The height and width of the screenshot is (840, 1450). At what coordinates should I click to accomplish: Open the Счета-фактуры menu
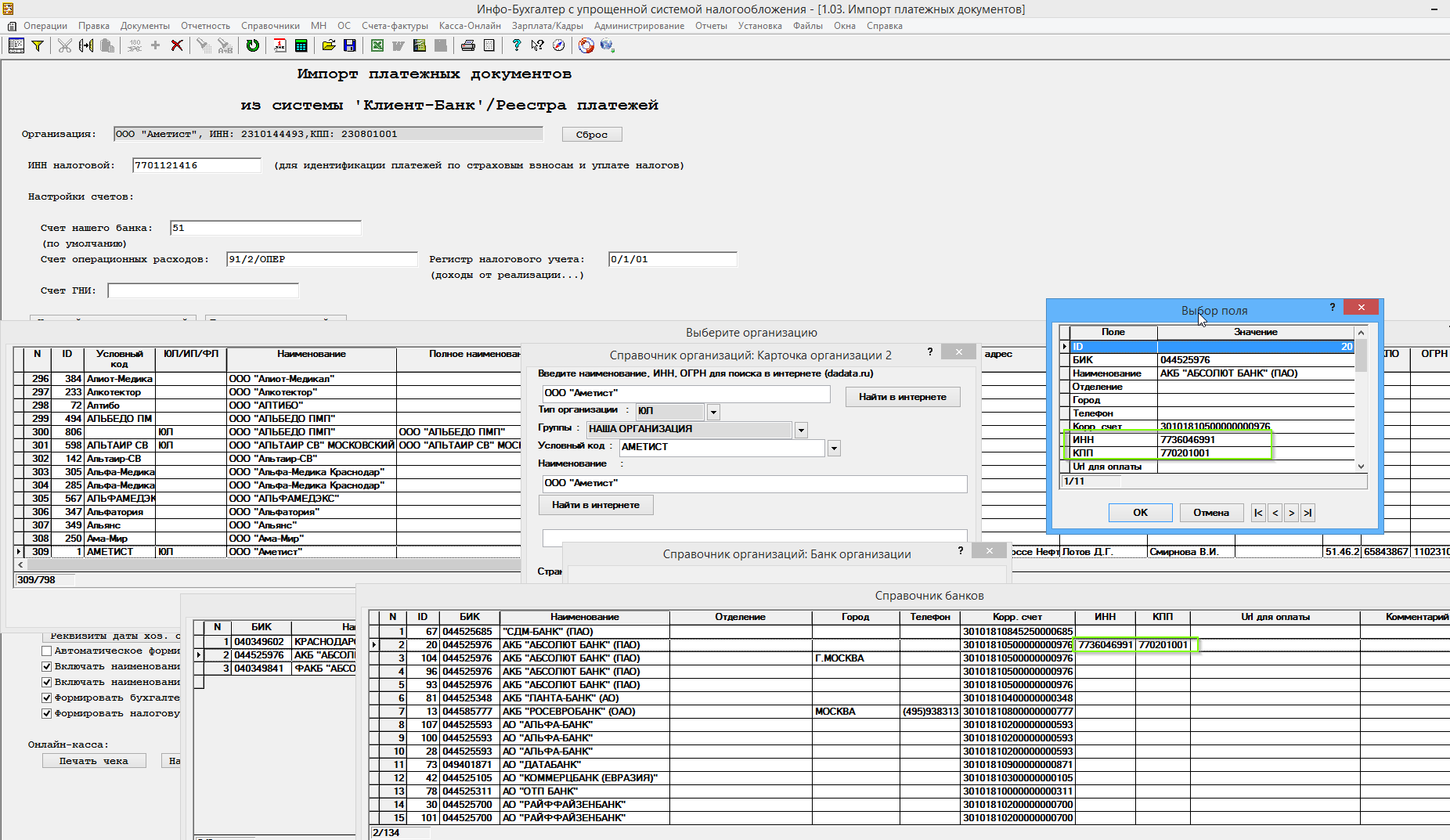(x=395, y=26)
